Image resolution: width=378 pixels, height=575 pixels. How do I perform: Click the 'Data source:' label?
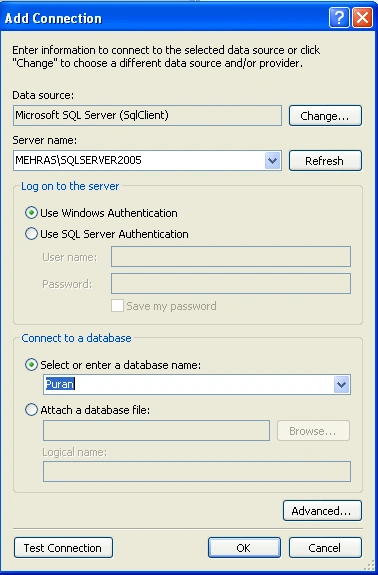tap(43, 95)
